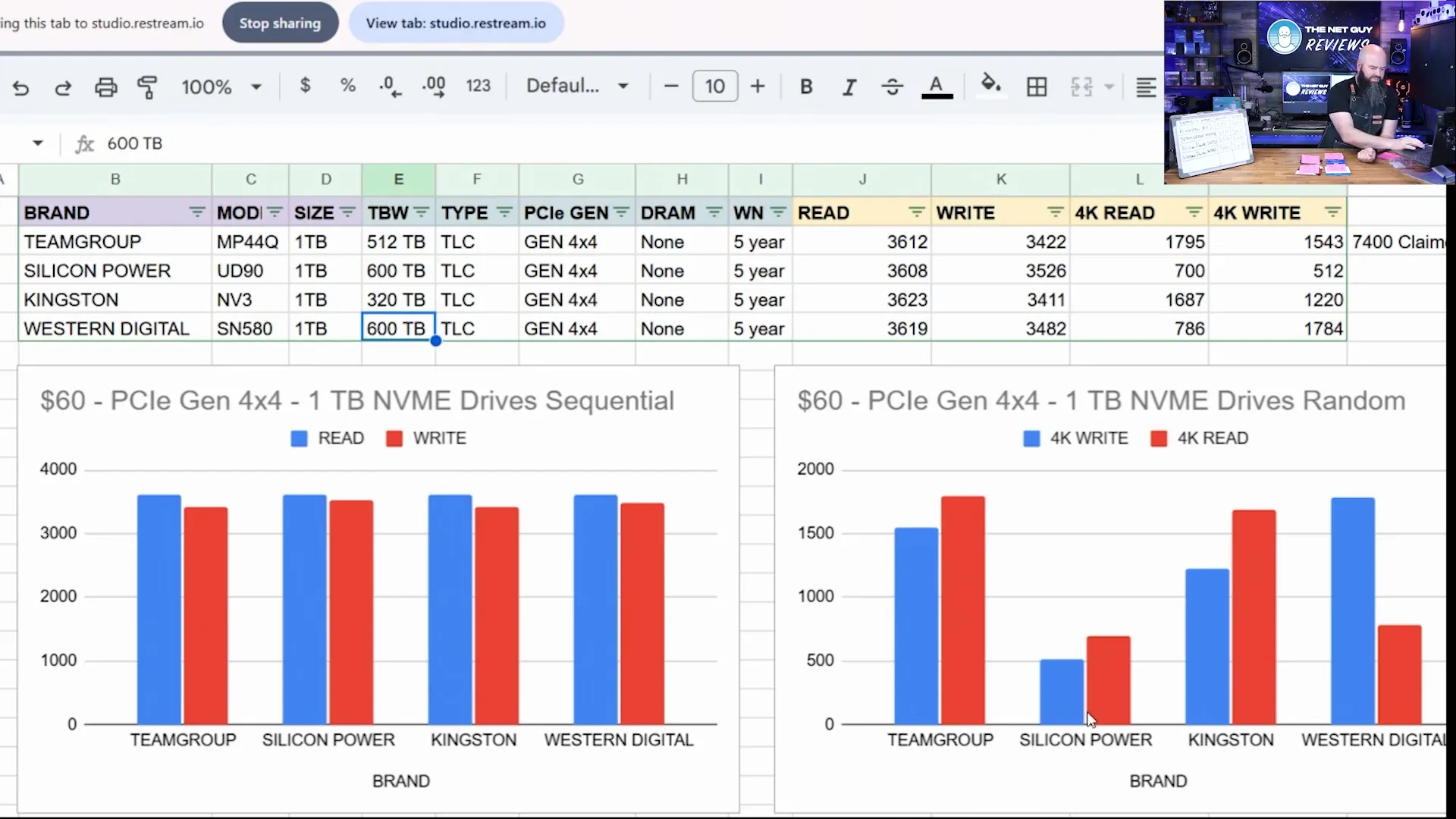Viewport: 1456px width, 819px height.
Task: Toggle italic formatting
Action: pos(849,86)
